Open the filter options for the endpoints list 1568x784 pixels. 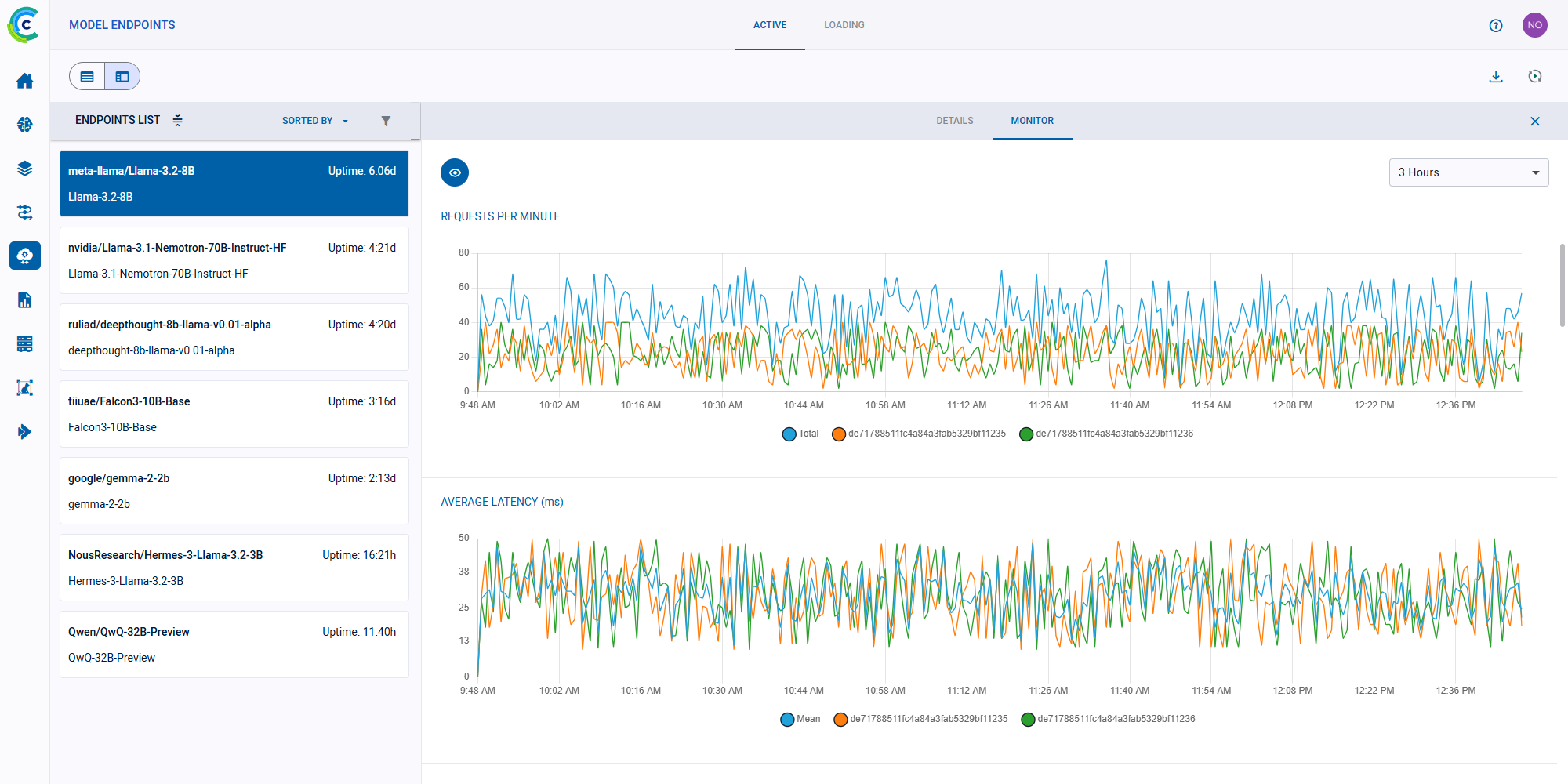pyautogui.click(x=386, y=120)
